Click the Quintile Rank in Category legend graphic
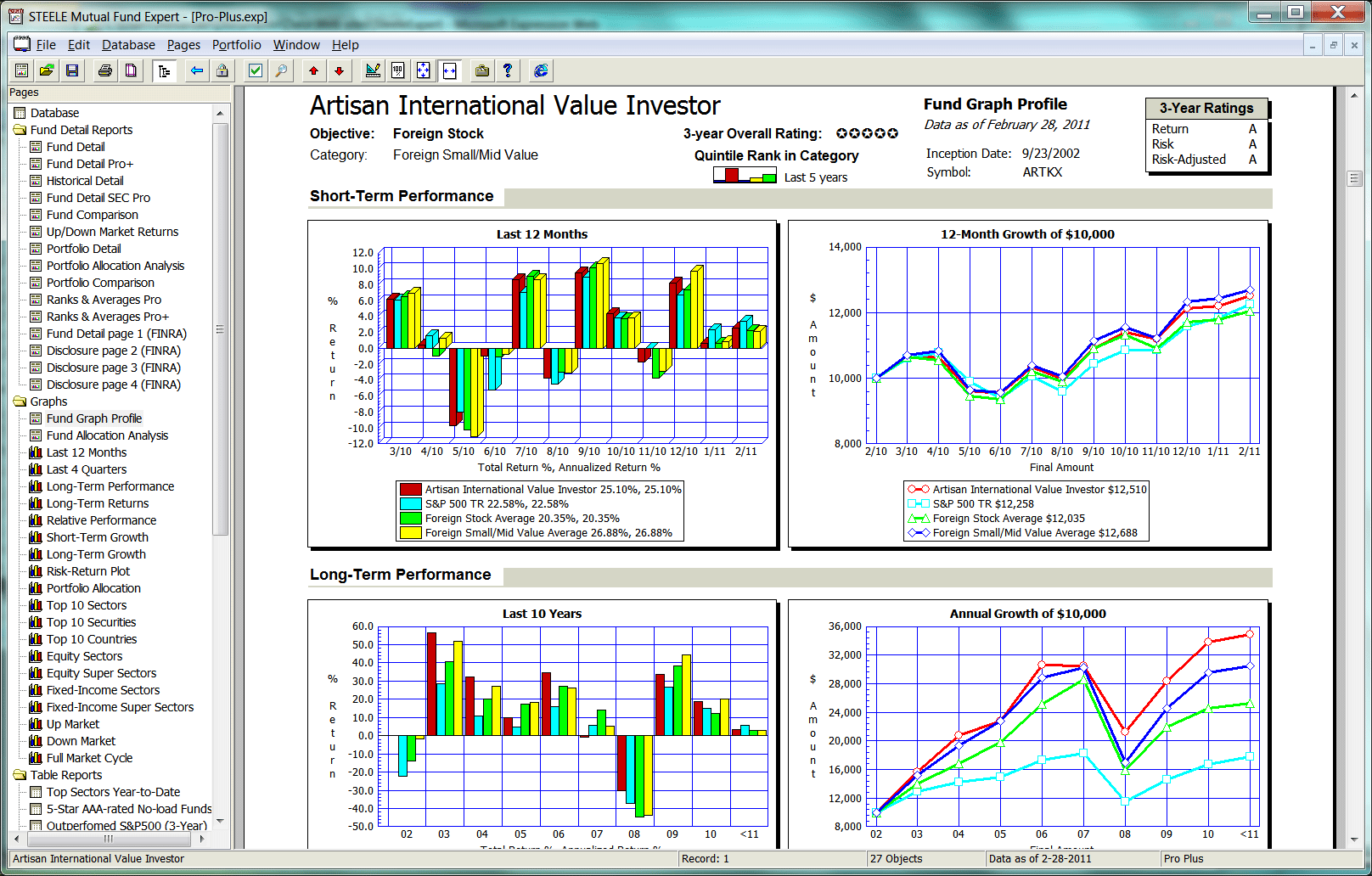This screenshot has width=1372, height=876. click(745, 175)
